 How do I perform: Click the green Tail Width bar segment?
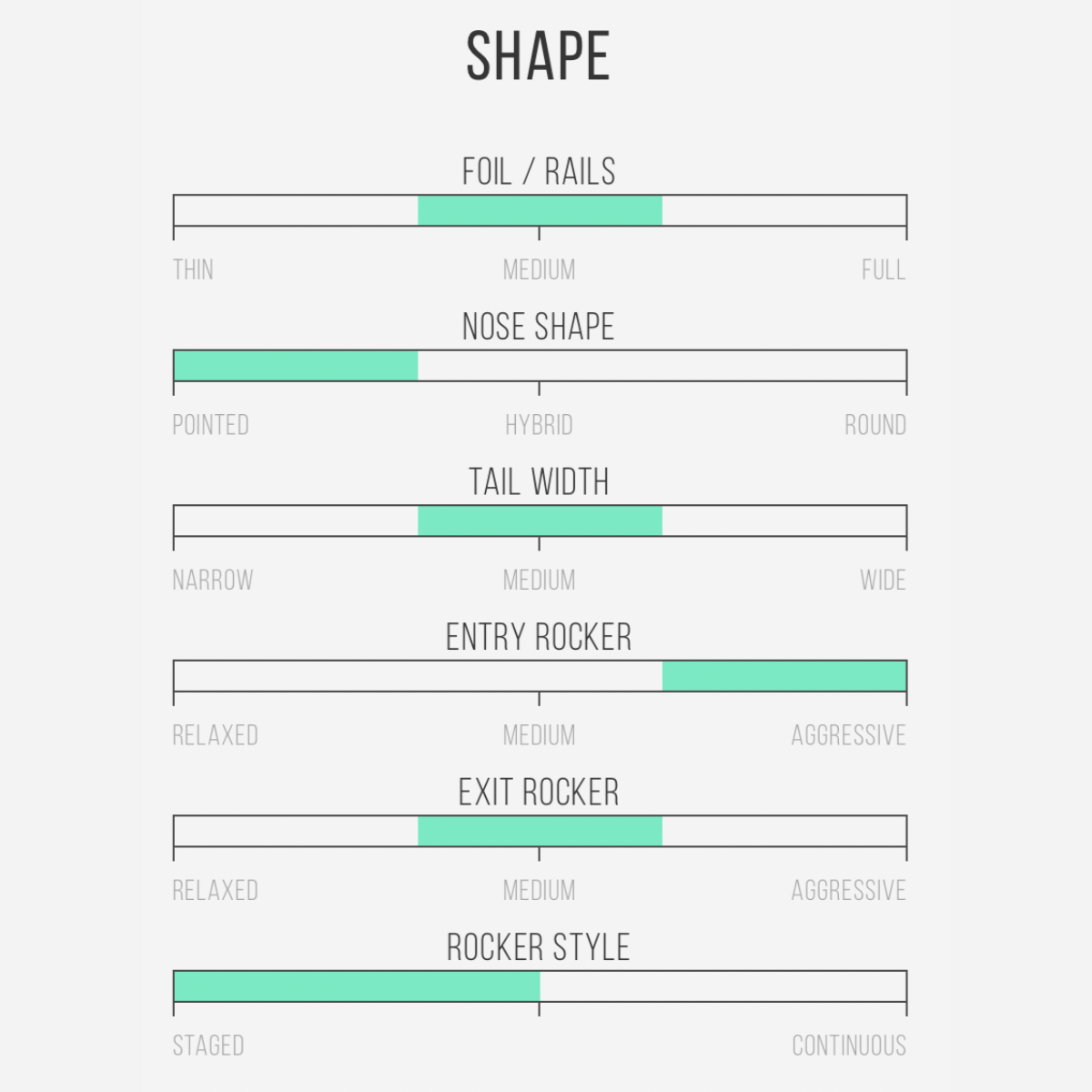tap(540, 521)
